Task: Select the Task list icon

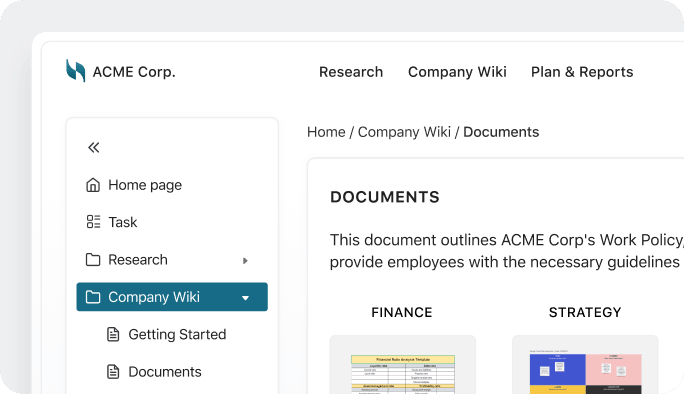Action: point(93,222)
